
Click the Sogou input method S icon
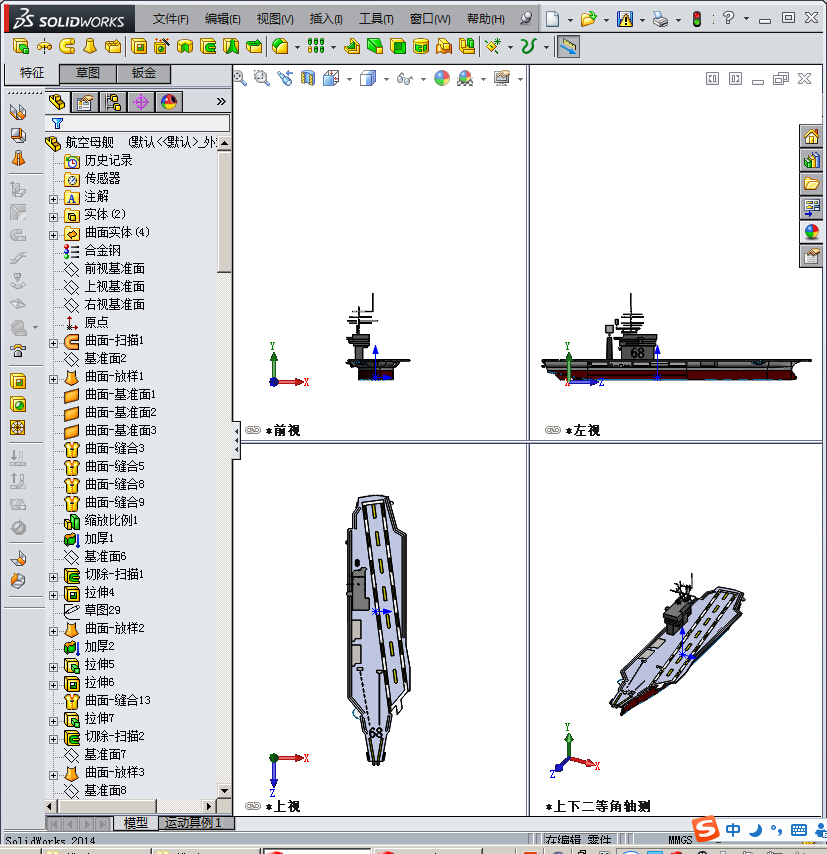tap(706, 828)
